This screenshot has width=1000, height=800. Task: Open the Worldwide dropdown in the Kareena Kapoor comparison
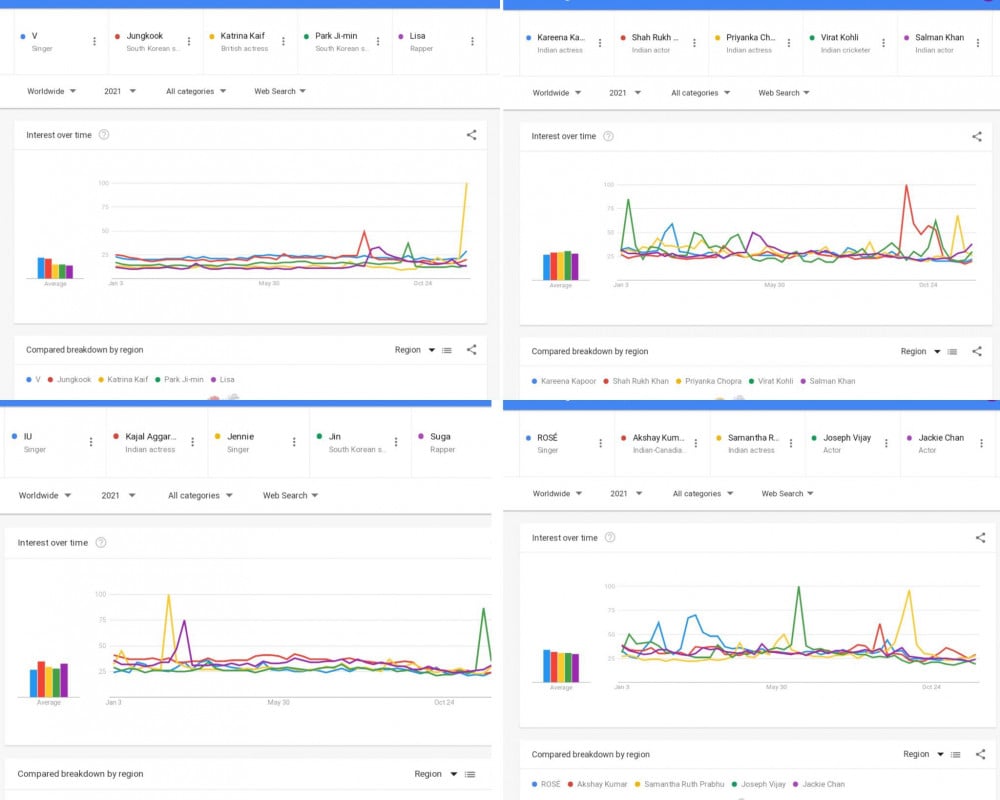[557, 93]
